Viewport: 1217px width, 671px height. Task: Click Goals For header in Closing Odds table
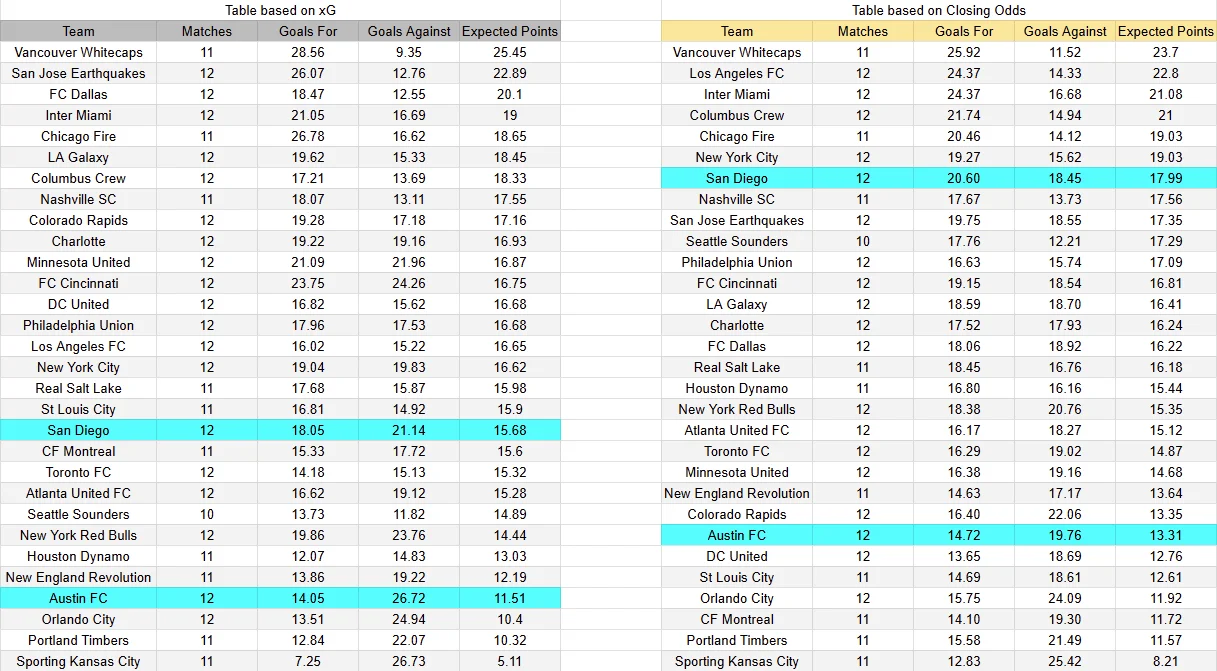pyautogui.click(x=964, y=31)
